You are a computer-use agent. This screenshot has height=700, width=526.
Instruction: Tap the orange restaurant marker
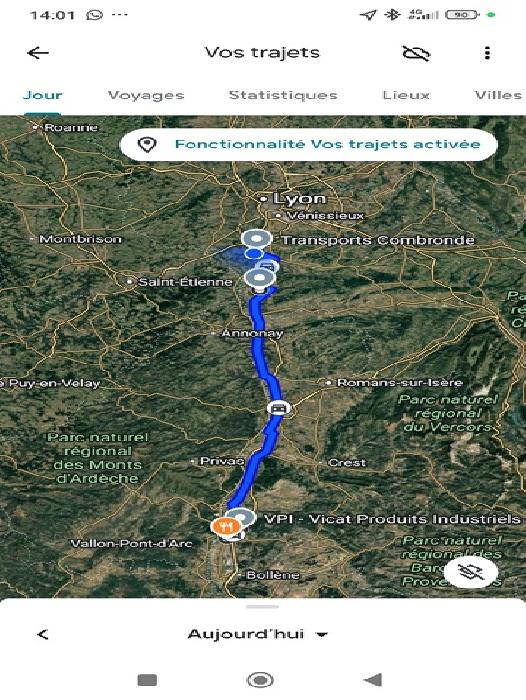tap(226, 526)
